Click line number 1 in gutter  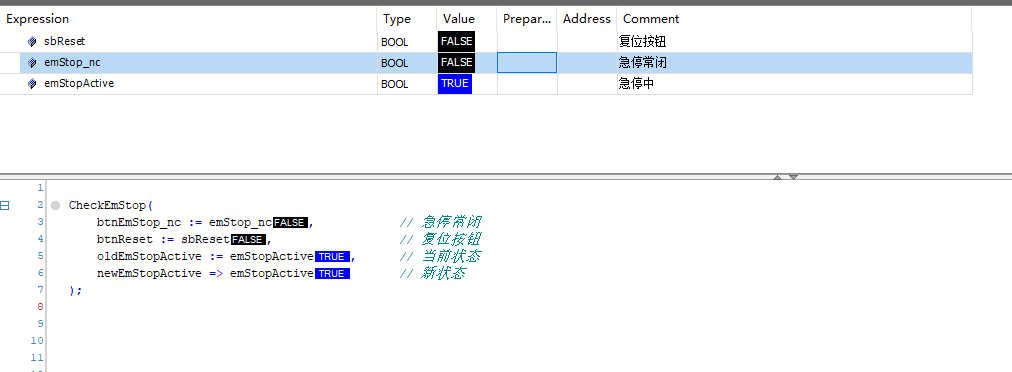[x=40, y=188]
